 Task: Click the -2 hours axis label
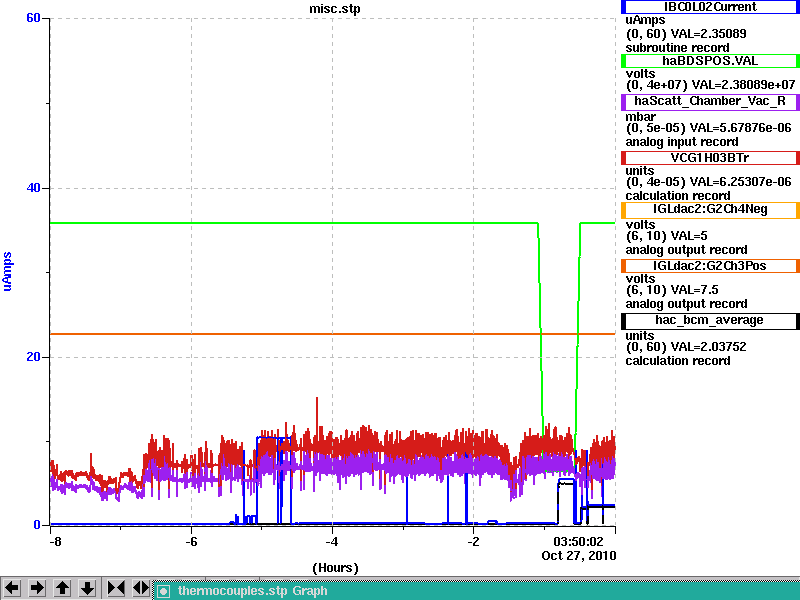click(x=473, y=541)
